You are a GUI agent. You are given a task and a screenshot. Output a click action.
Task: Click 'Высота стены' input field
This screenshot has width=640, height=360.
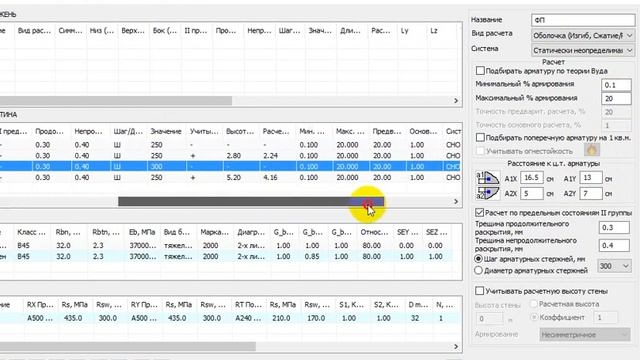pyautogui.click(x=489, y=318)
